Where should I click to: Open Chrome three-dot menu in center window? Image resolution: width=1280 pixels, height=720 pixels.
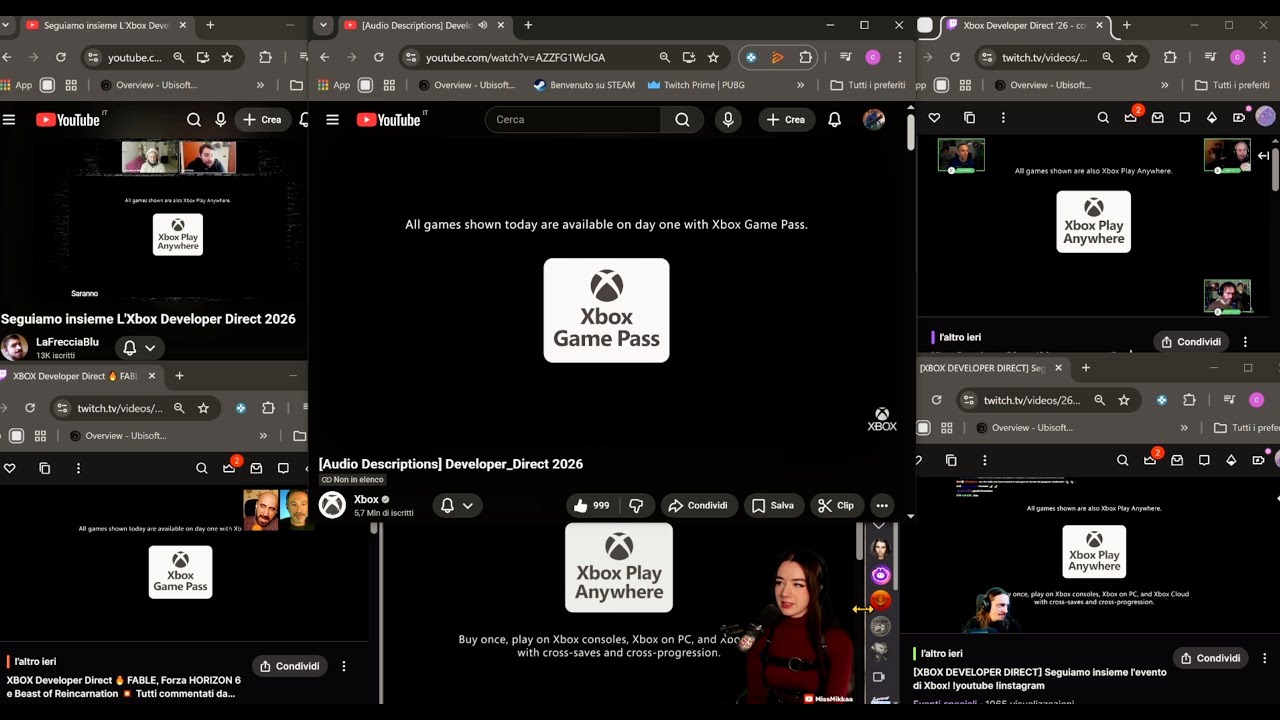pos(900,58)
